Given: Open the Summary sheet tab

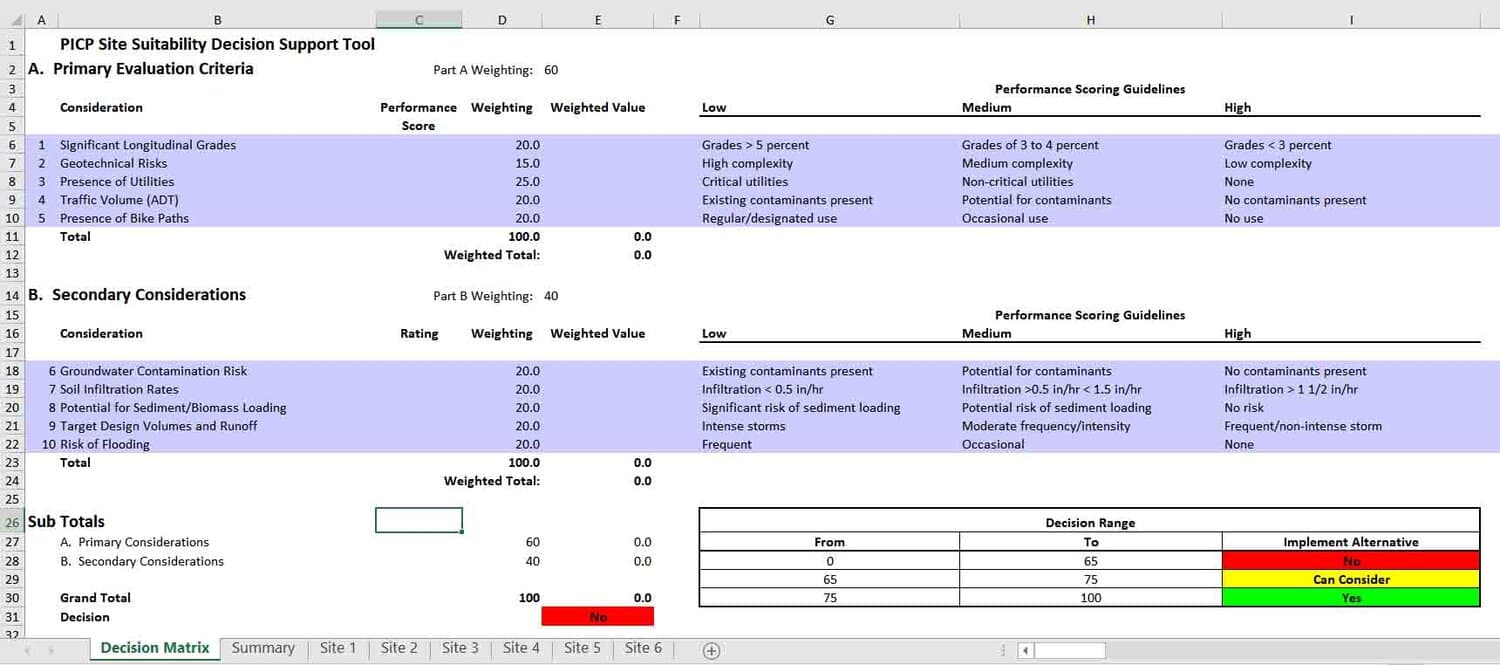Looking at the screenshot, I should [263, 648].
